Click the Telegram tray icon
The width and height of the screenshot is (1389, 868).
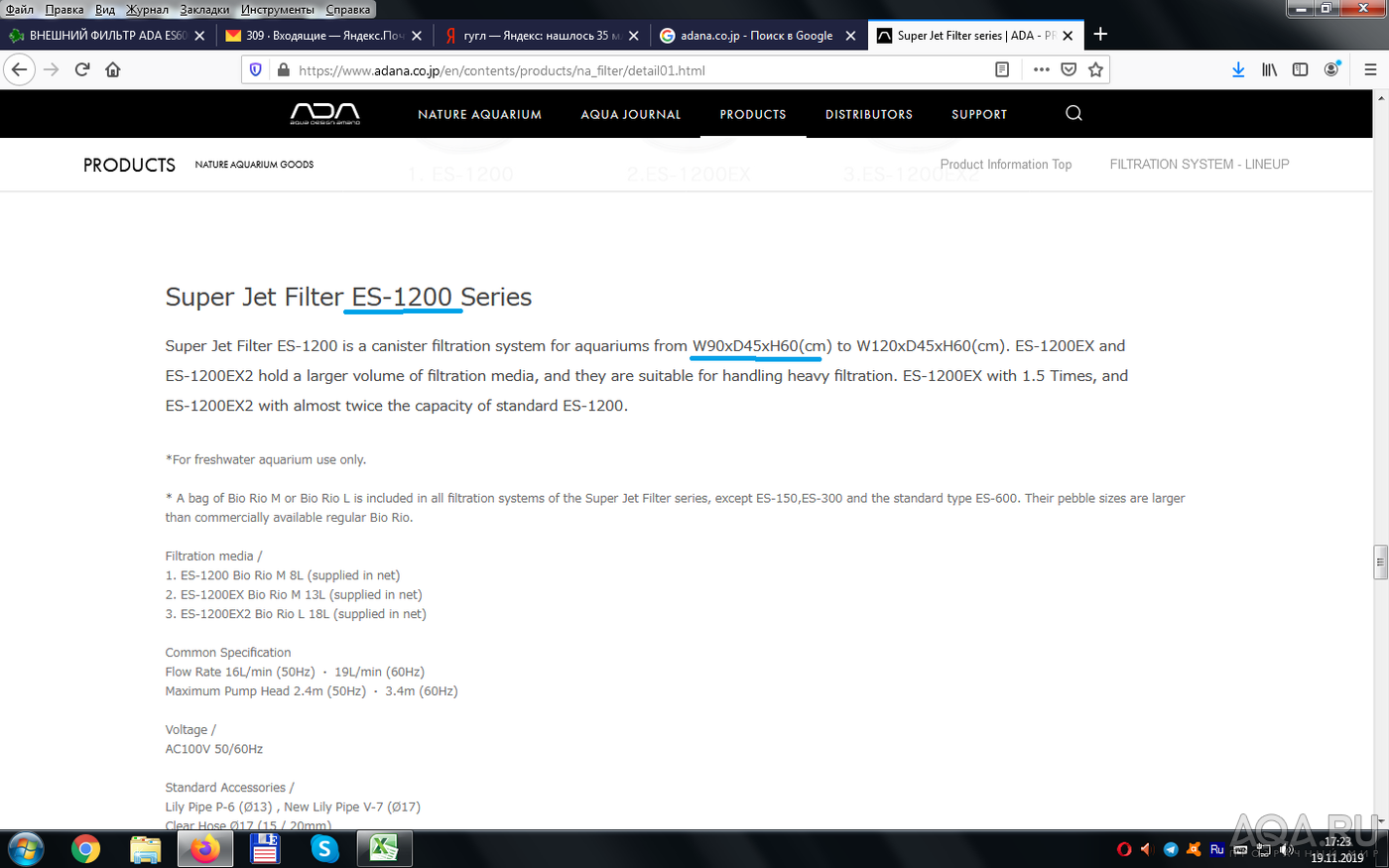point(1171,849)
